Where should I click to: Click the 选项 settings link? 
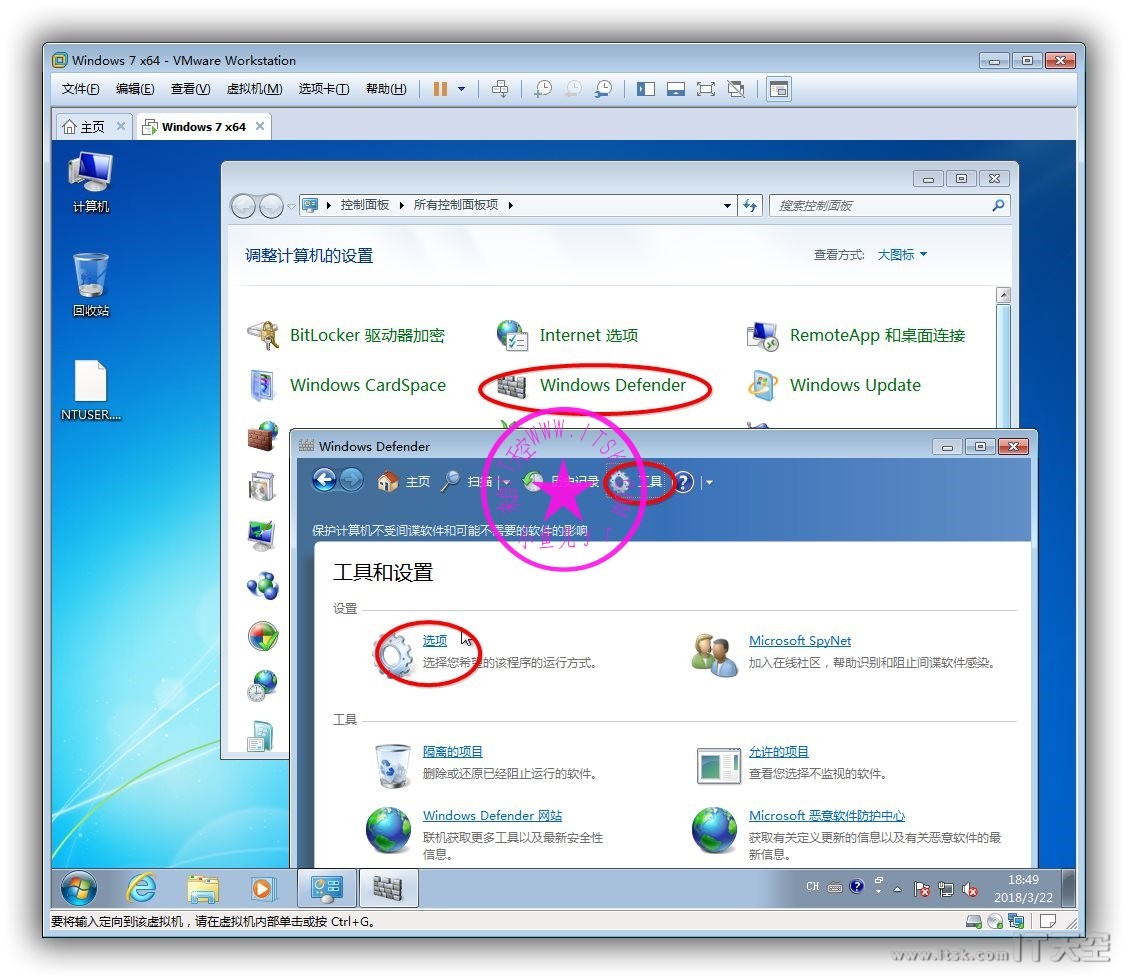[434, 641]
